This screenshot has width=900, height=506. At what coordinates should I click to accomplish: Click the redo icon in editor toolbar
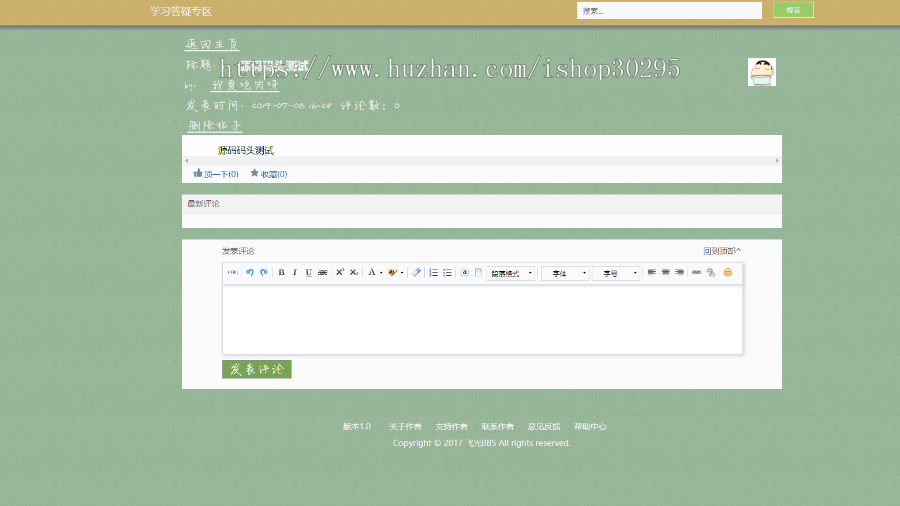click(x=263, y=273)
